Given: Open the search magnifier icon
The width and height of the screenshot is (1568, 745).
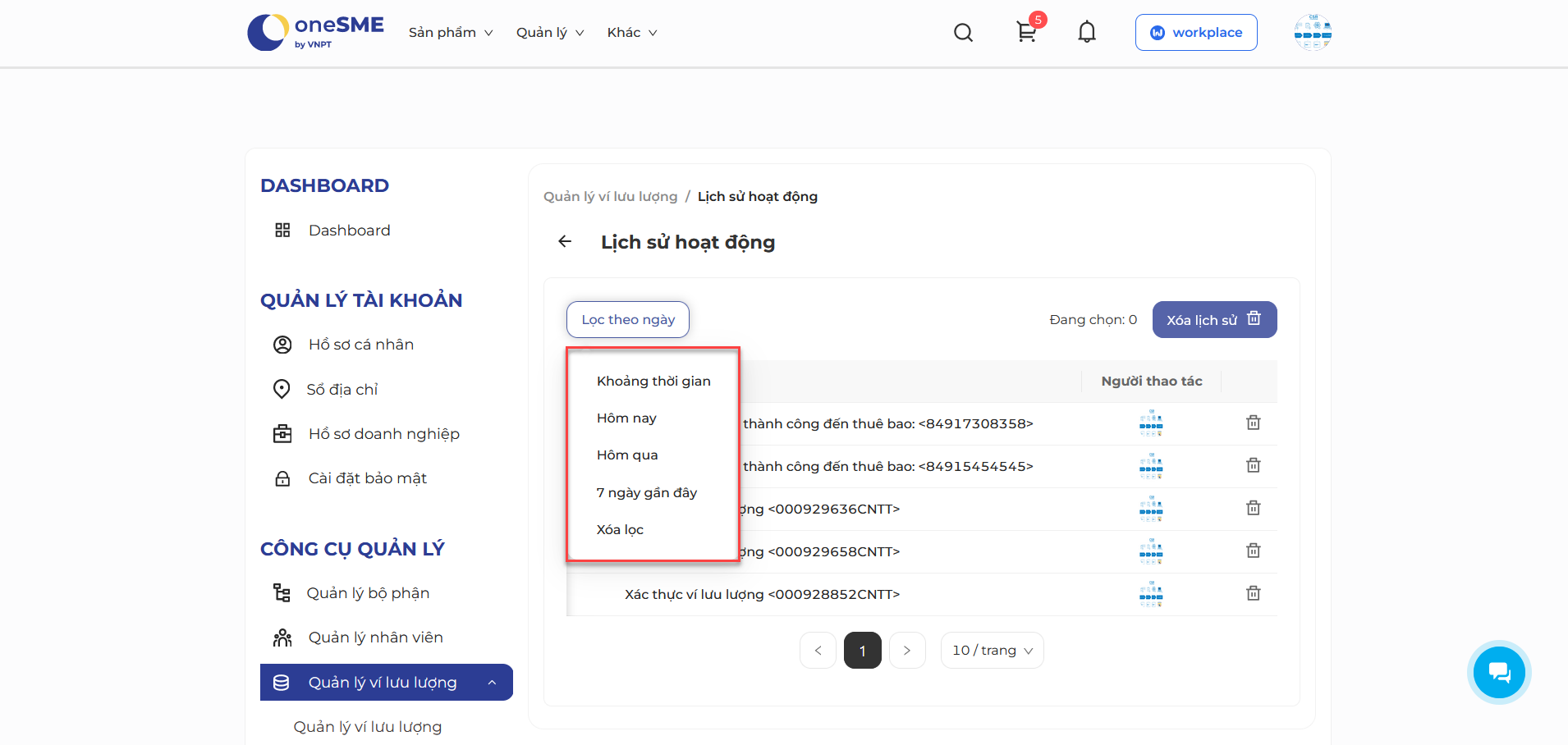Looking at the screenshot, I should point(963,33).
